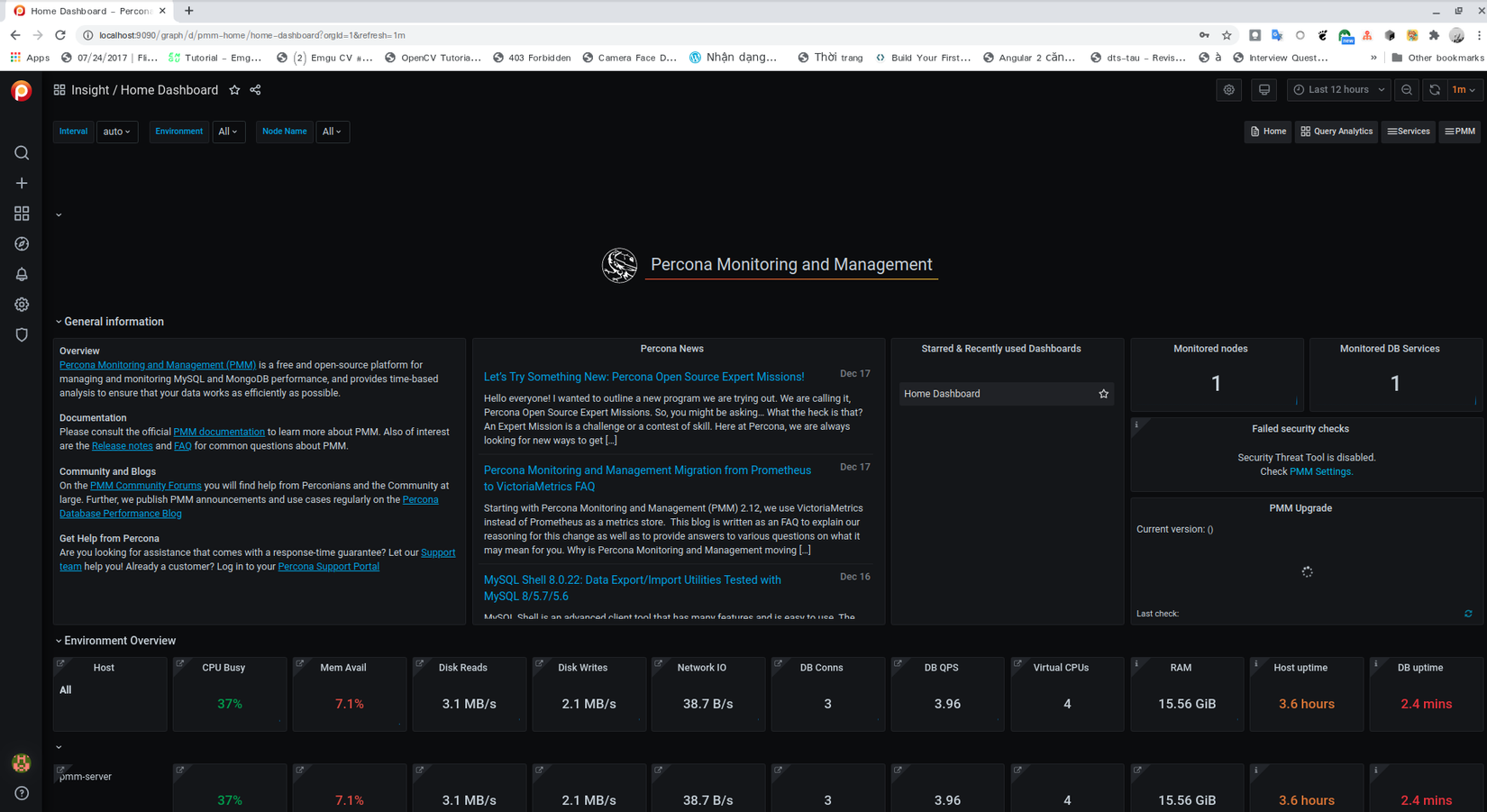Open dashboard settings gear in top bar
This screenshot has height=812, width=1487.
(x=1228, y=90)
